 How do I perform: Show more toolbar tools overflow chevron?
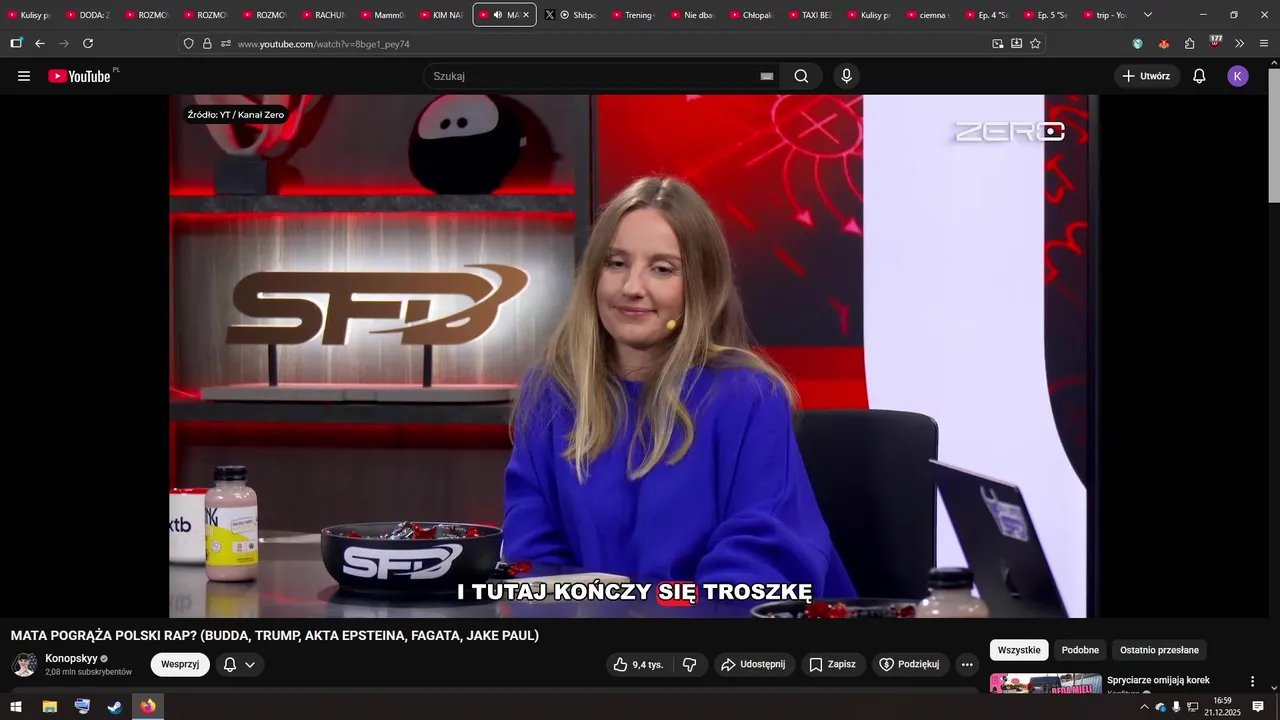coord(1240,43)
